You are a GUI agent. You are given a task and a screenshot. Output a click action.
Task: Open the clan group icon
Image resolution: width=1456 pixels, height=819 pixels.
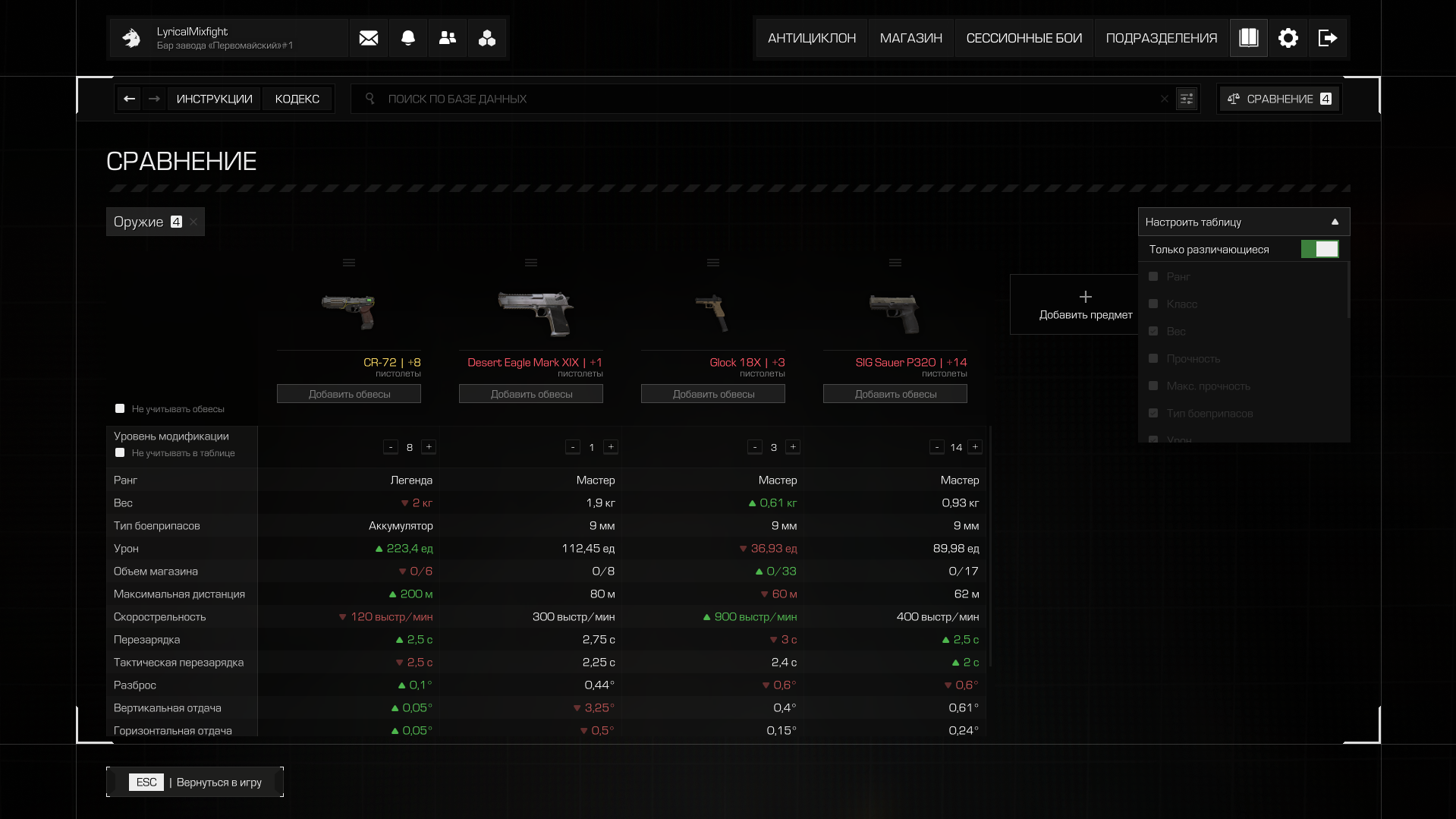[x=487, y=38]
